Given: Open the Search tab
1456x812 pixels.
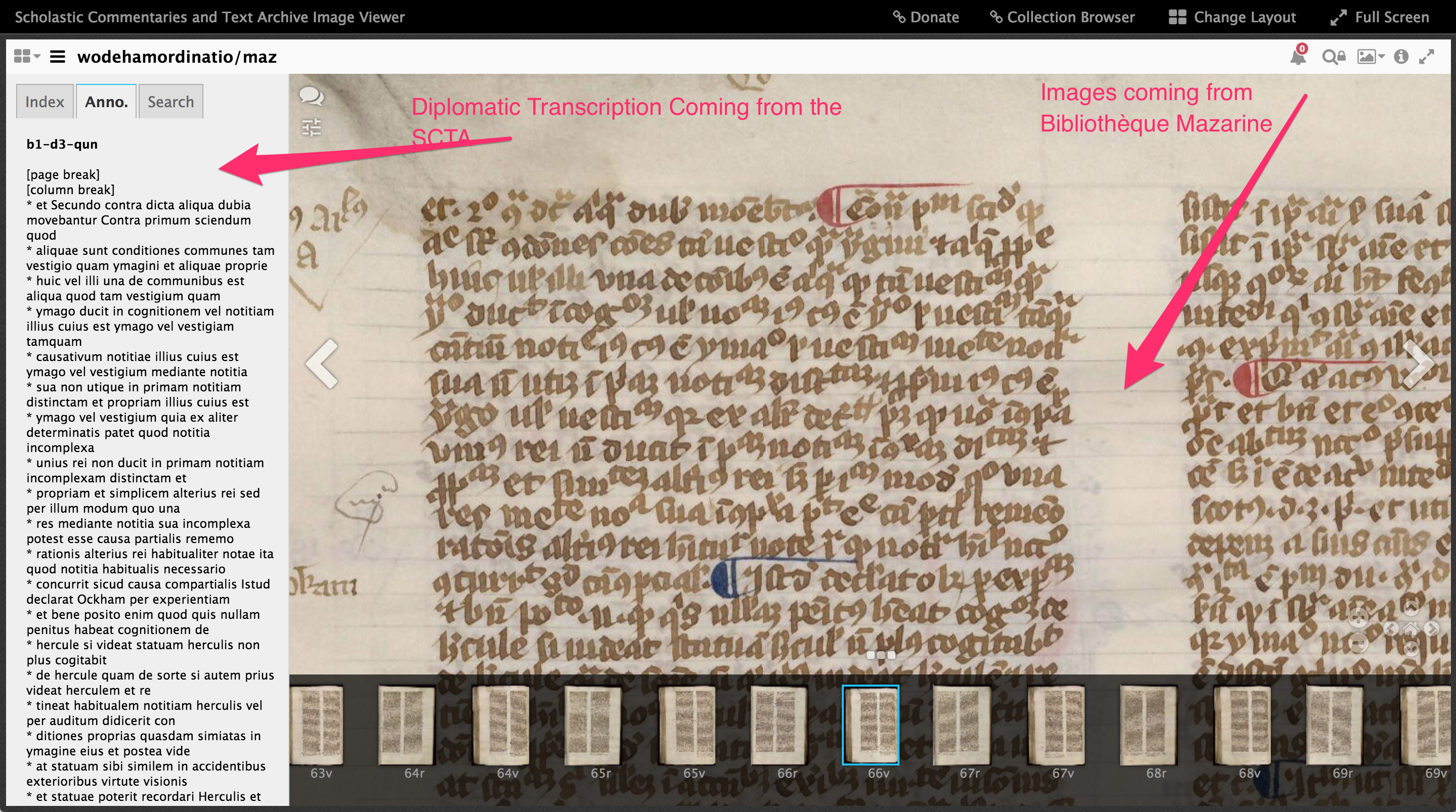Looking at the screenshot, I should [x=170, y=102].
